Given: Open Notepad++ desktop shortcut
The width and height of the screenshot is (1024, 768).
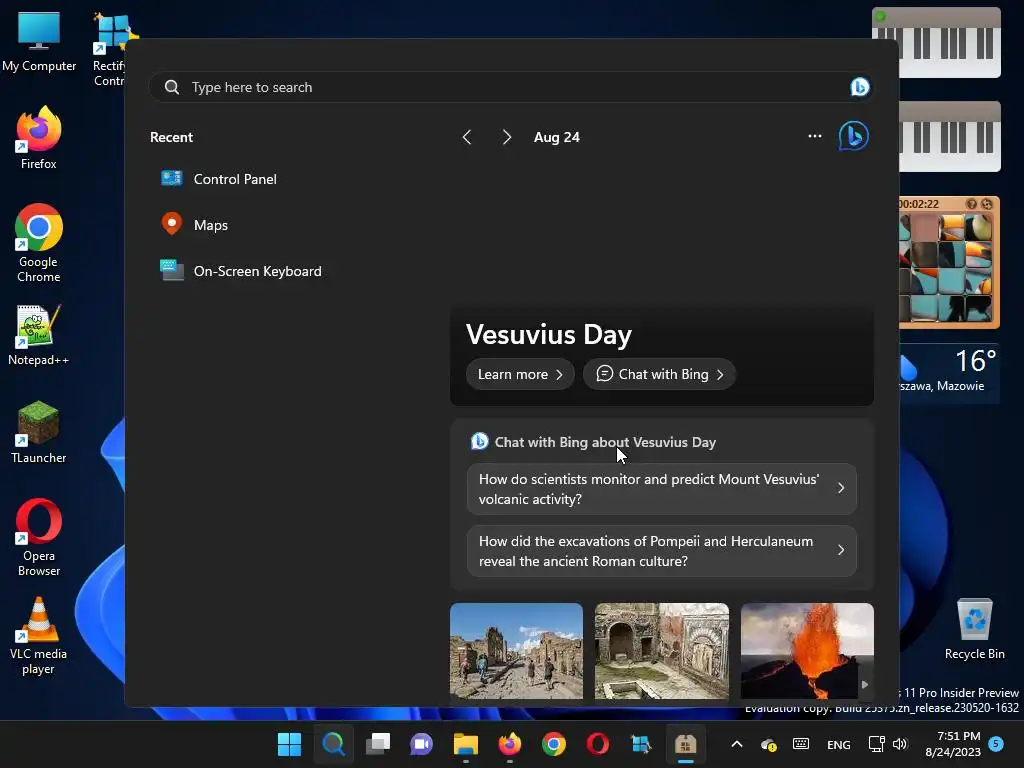Looking at the screenshot, I should (x=39, y=334).
